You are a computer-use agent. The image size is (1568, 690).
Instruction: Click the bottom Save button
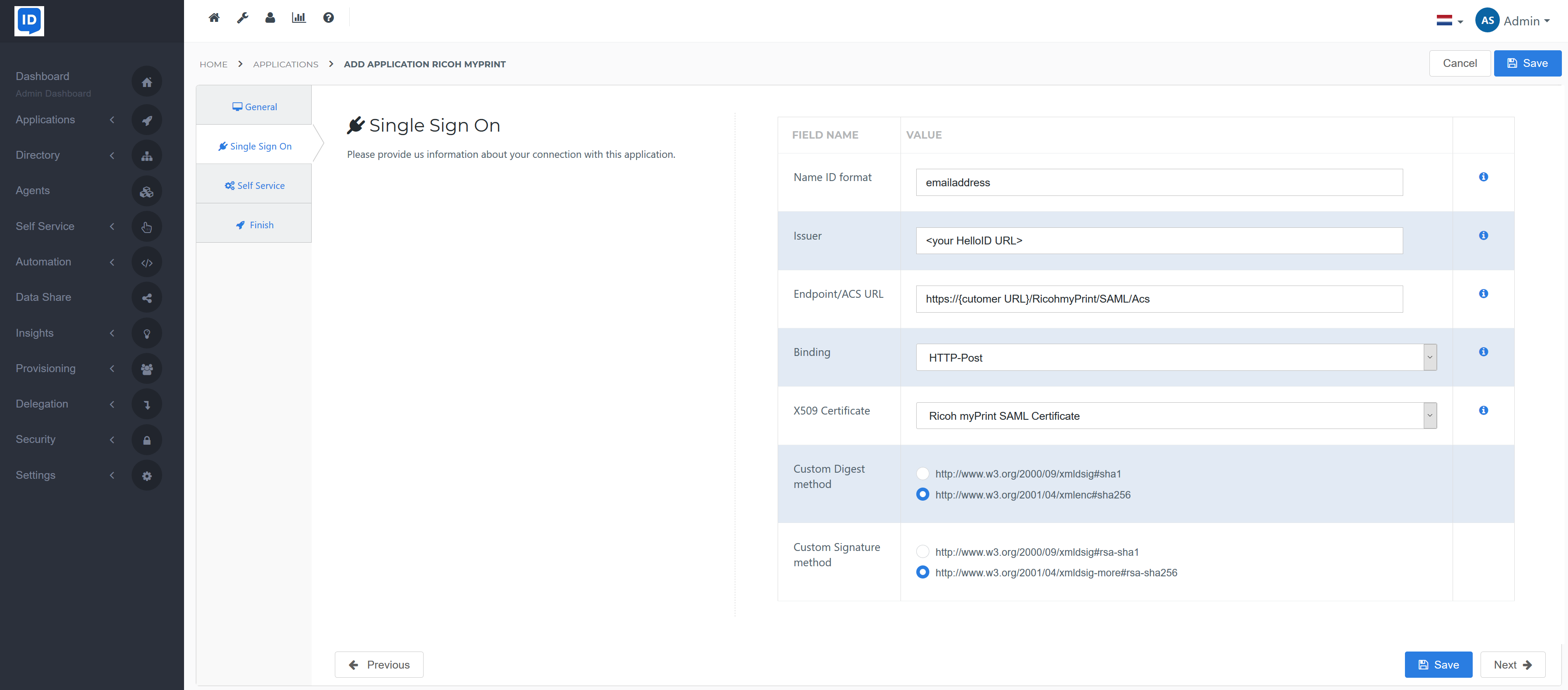coord(1438,665)
